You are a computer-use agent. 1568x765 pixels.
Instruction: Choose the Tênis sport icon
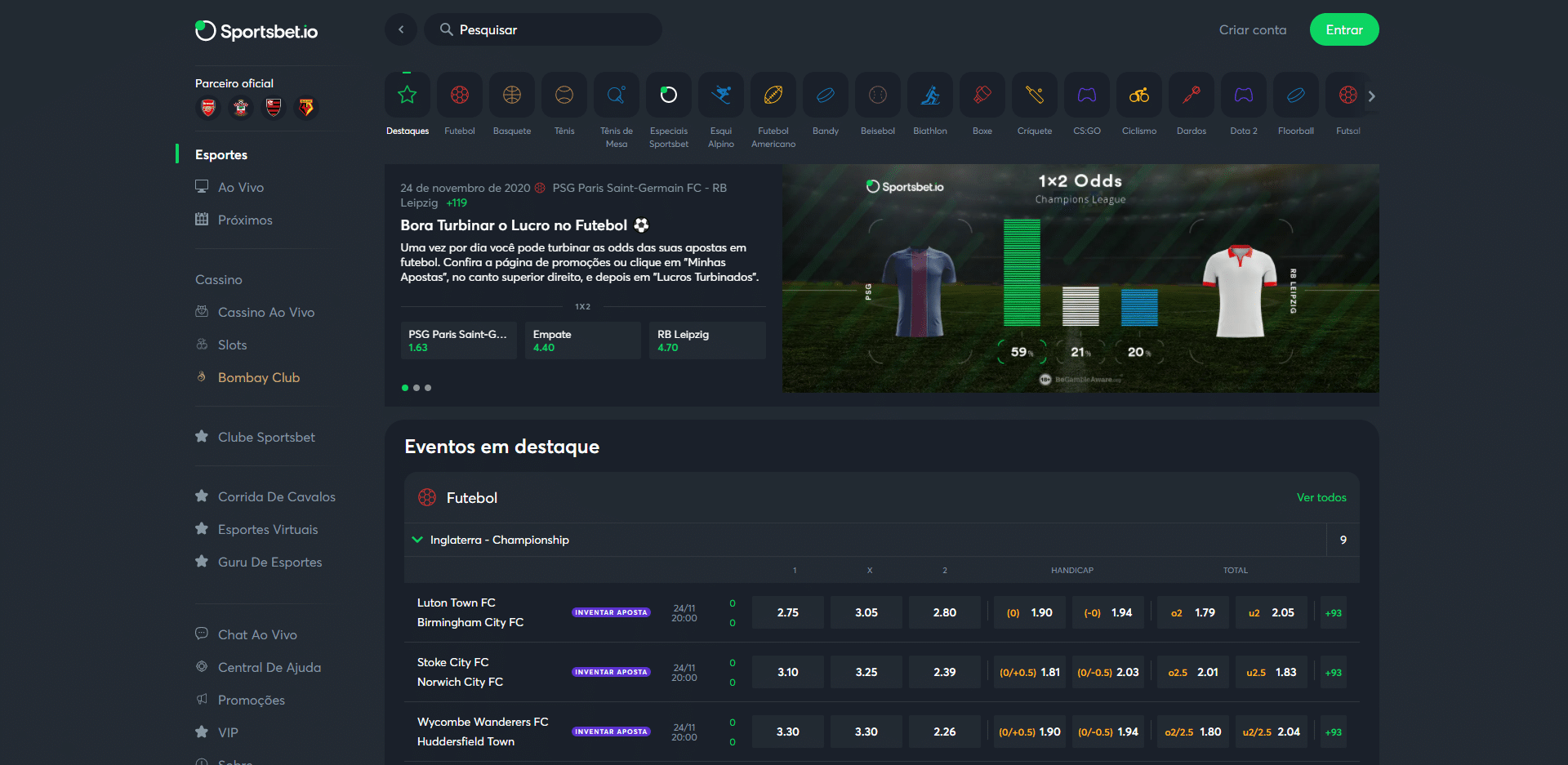564,96
